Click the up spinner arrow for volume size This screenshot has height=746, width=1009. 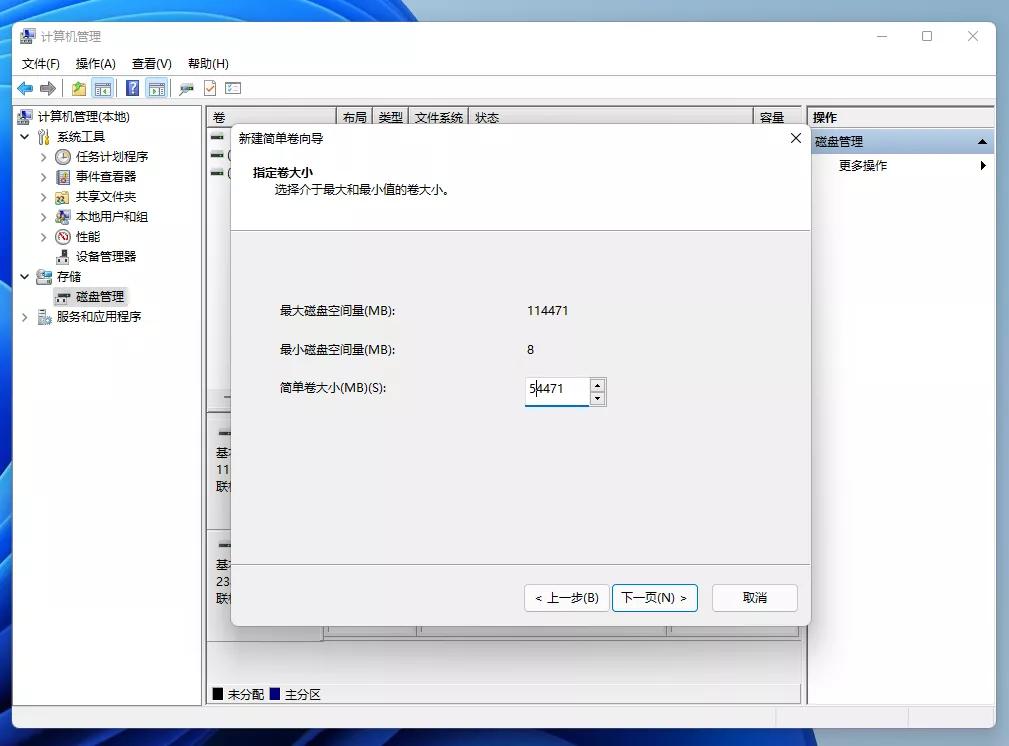click(x=598, y=383)
